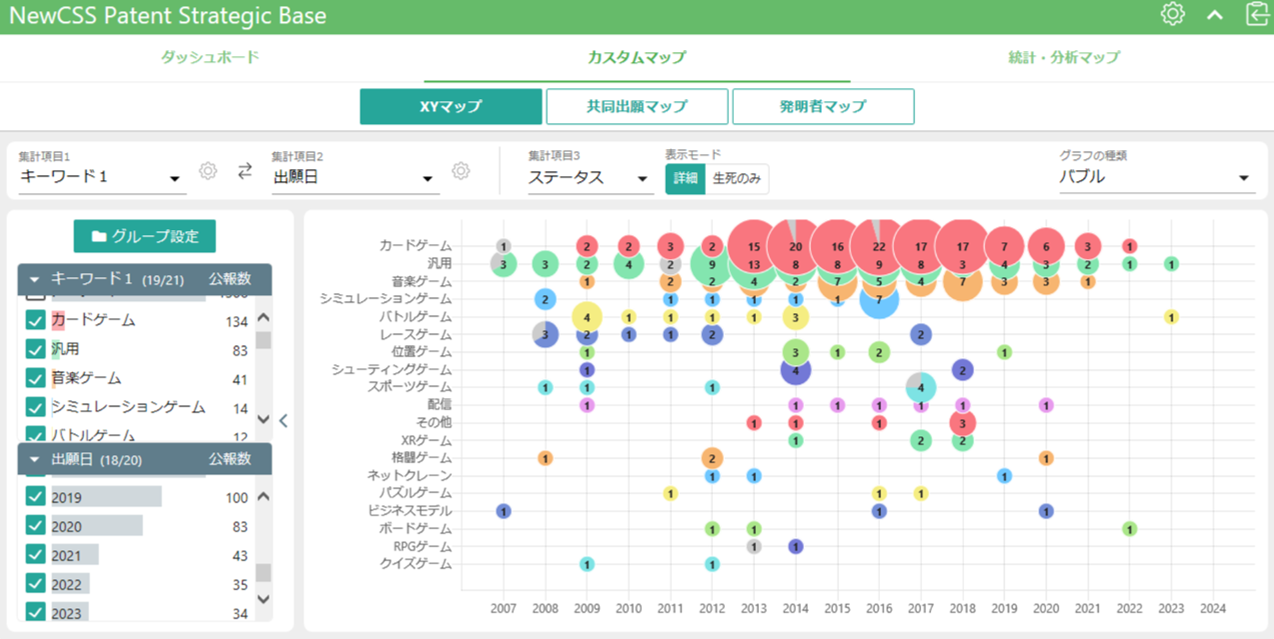Collapse left panel with chevron handle

(283, 421)
